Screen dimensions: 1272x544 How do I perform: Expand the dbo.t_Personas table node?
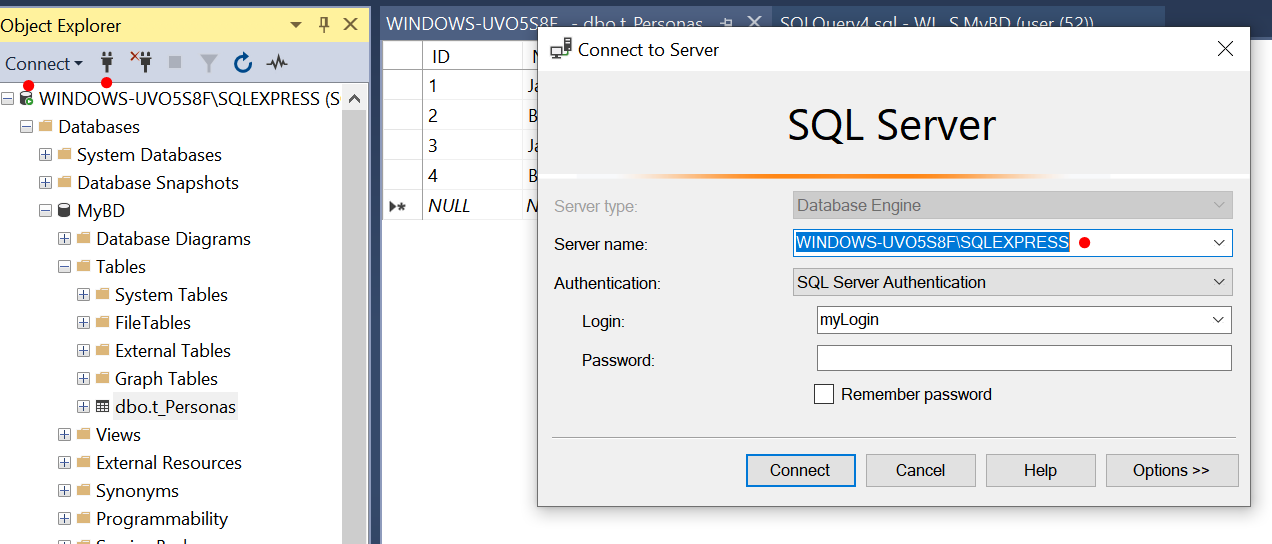tap(83, 407)
